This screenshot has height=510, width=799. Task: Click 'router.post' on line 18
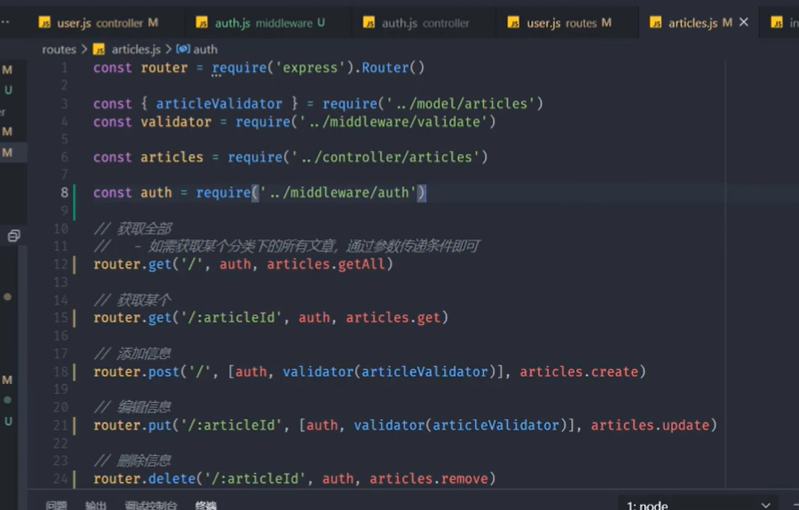136,372
